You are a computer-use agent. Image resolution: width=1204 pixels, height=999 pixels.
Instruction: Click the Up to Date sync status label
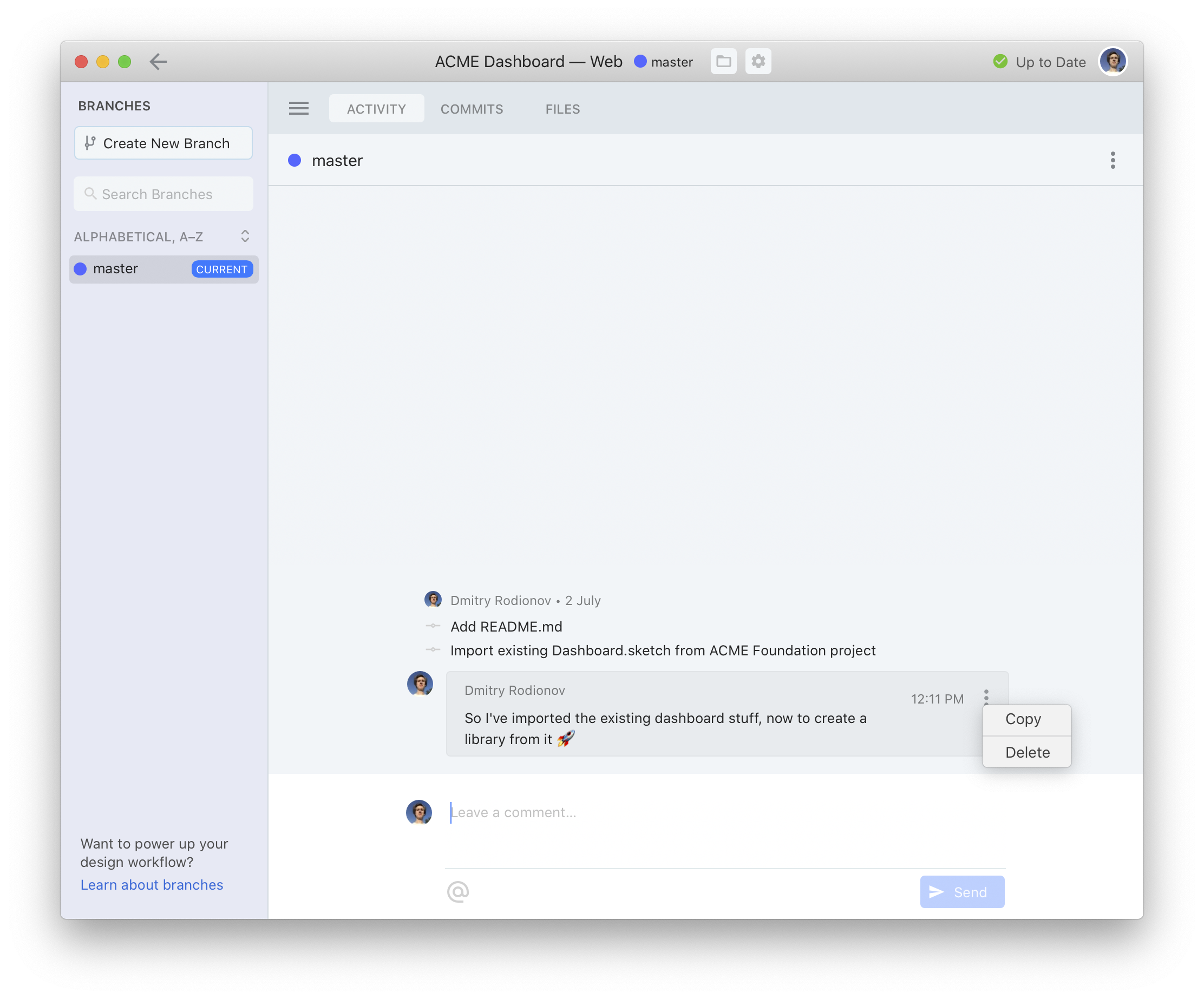tap(1050, 62)
